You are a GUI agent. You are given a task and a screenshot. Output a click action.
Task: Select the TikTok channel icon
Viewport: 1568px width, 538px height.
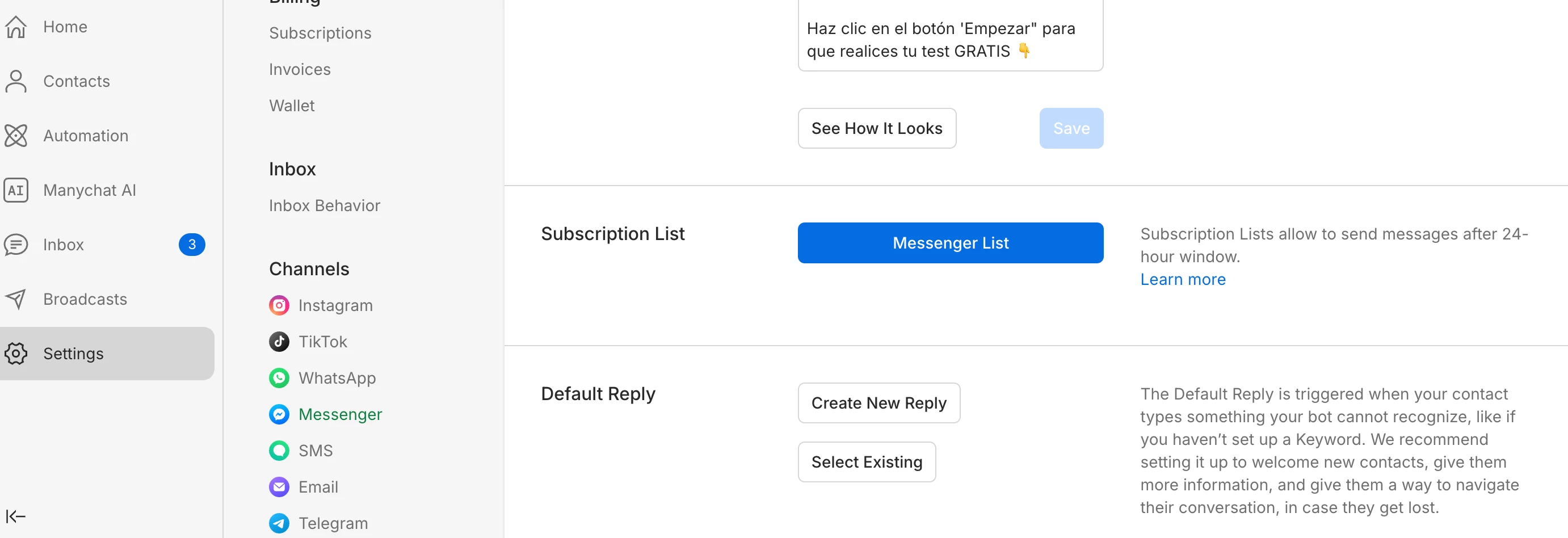pyautogui.click(x=279, y=342)
